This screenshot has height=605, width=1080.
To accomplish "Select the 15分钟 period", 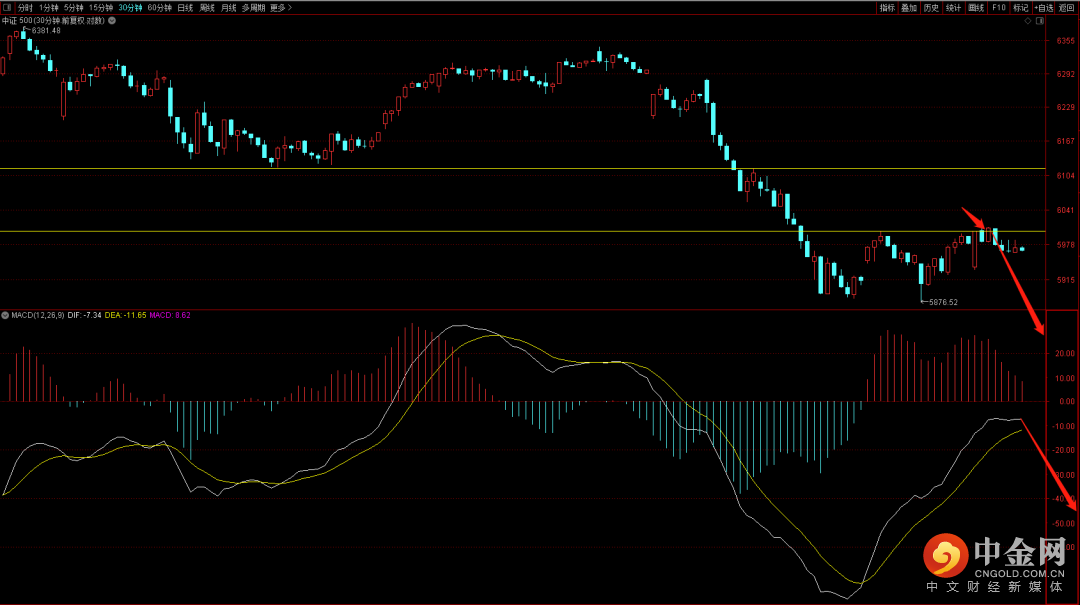I will coord(101,7).
